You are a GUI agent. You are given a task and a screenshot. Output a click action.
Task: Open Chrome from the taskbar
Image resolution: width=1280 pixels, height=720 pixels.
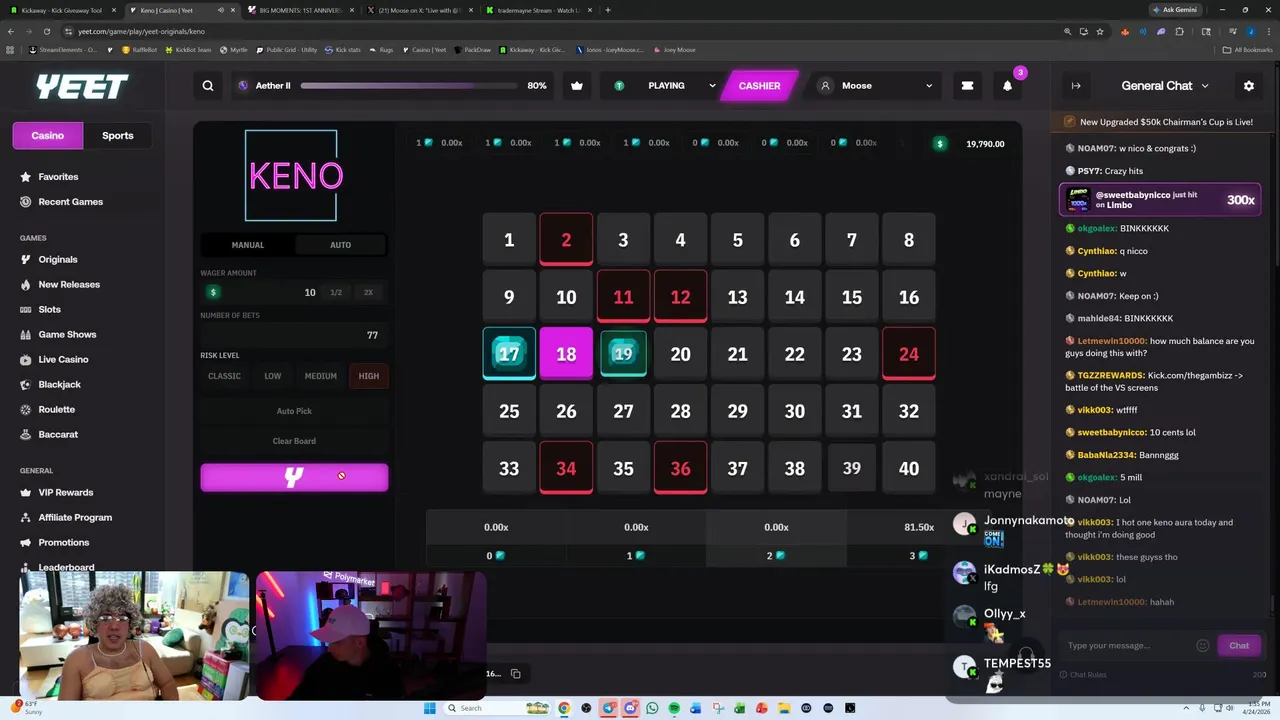coord(564,708)
